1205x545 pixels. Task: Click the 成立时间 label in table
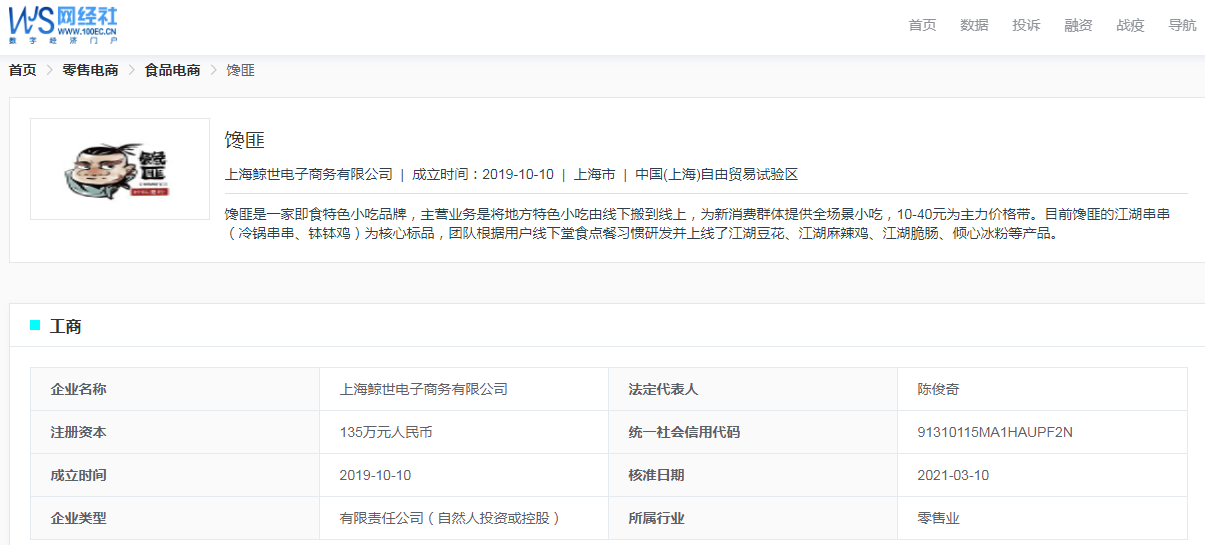[174, 475]
